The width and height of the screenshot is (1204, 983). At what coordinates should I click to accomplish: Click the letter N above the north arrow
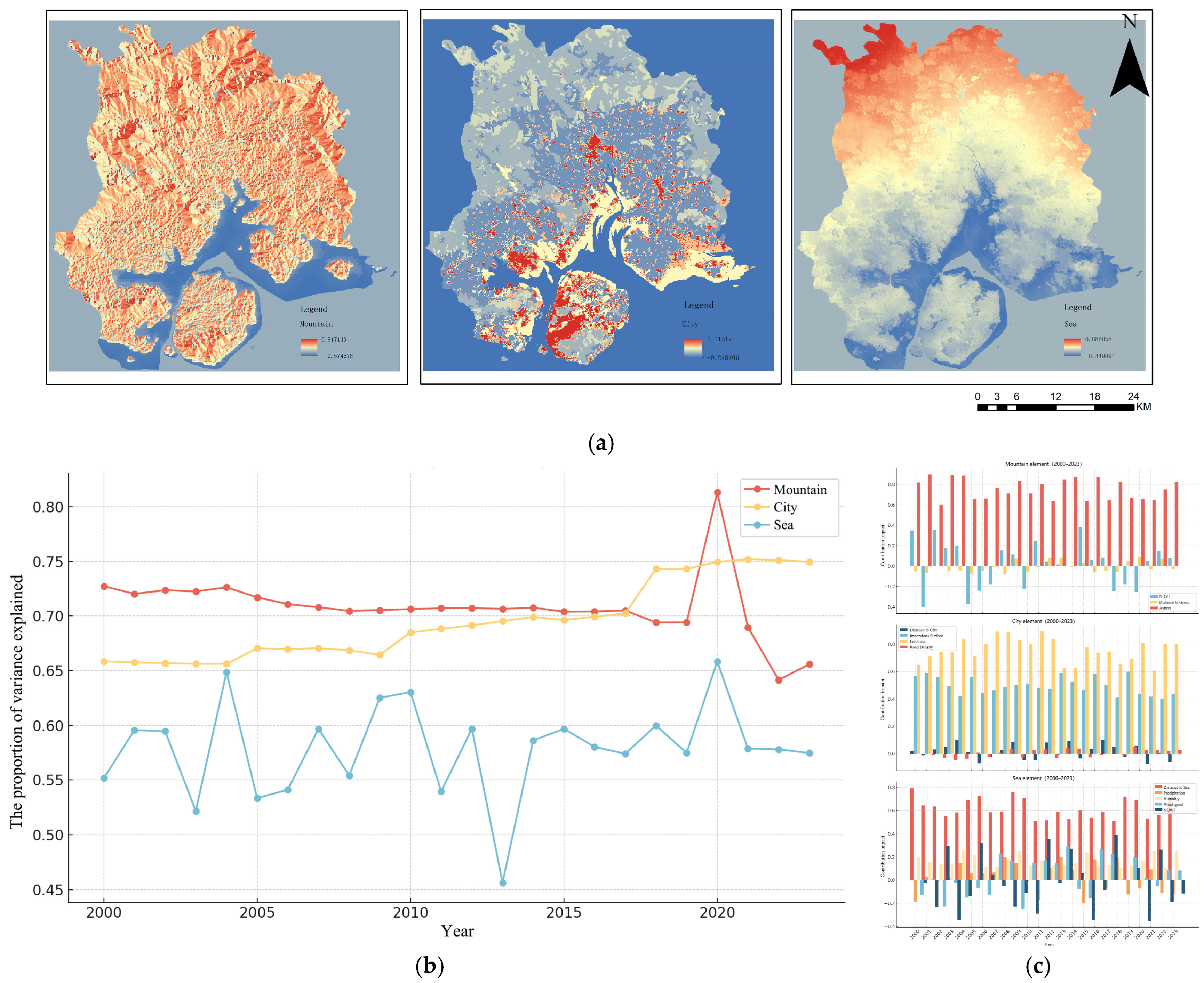1129,22
